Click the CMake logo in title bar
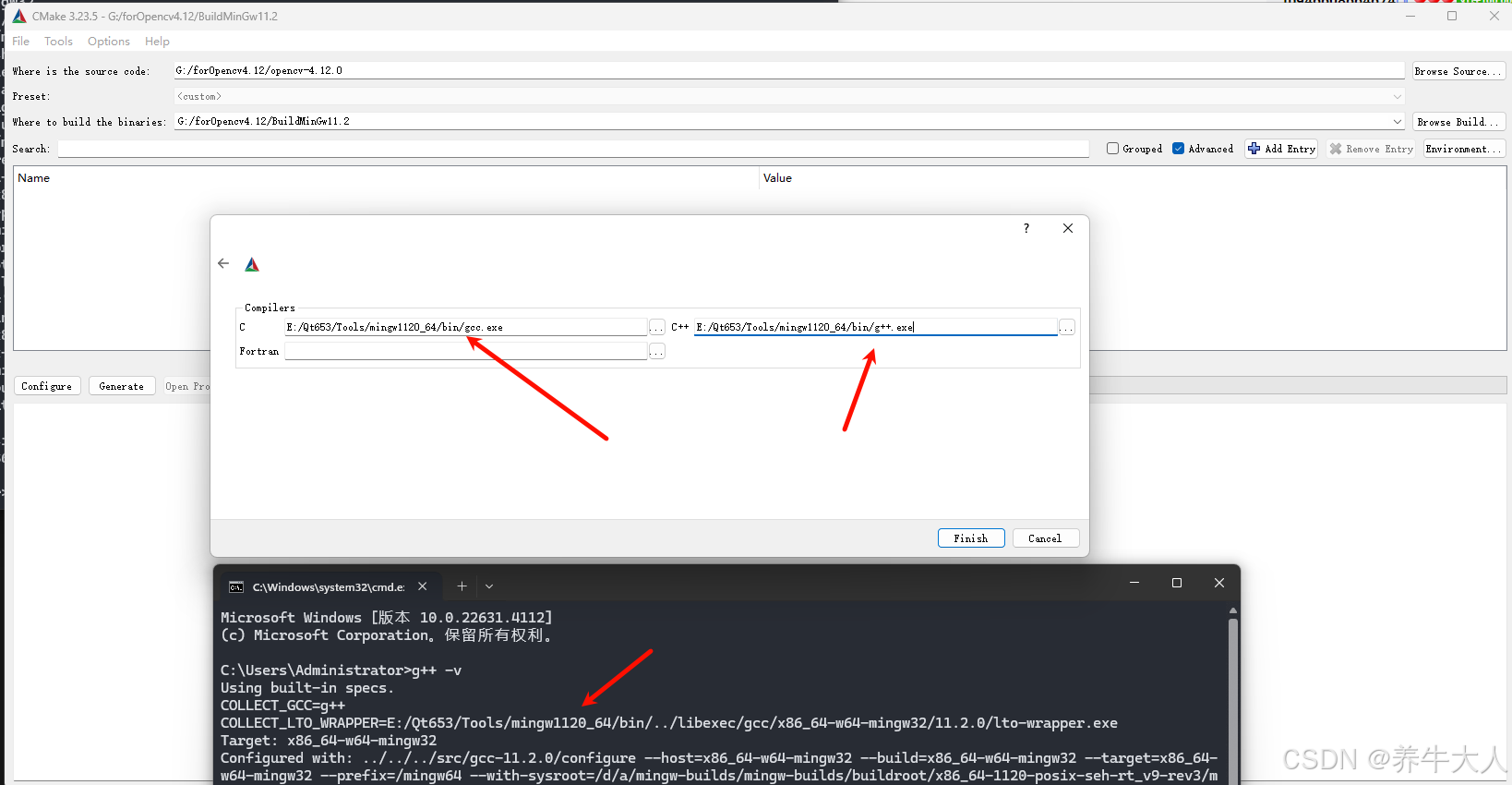1512x785 pixels. [x=19, y=16]
